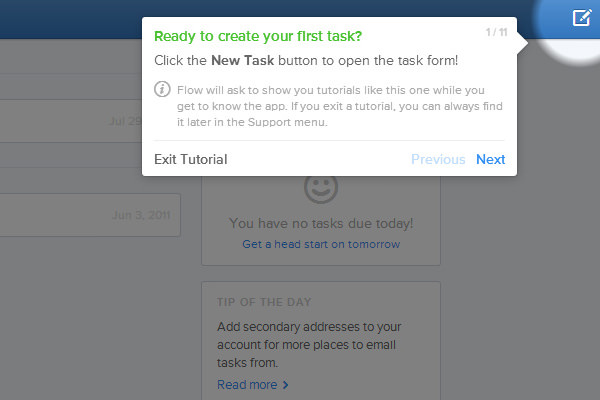
Task: Exit the tutorial
Action: [191, 159]
